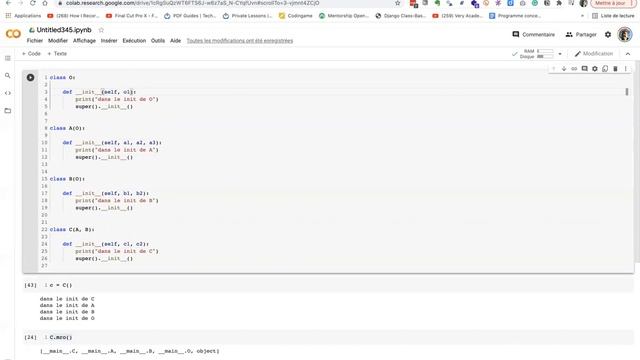Move cell down using the arrow icon

click(x=564, y=69)
